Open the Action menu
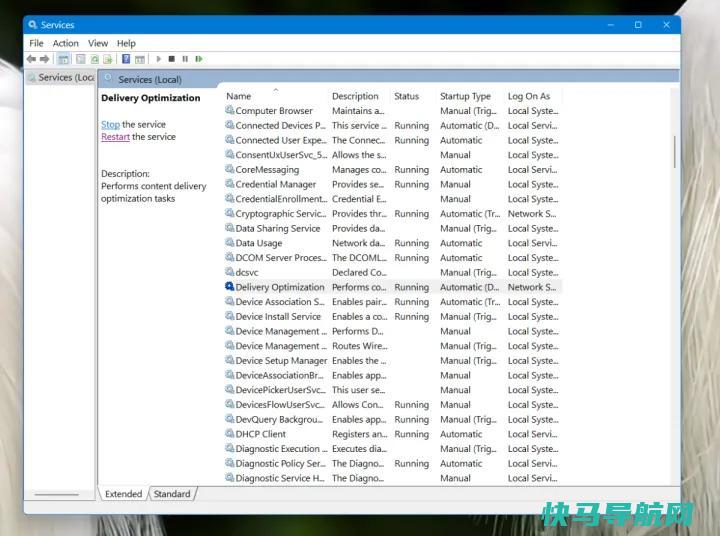 (x=66, y=43)
